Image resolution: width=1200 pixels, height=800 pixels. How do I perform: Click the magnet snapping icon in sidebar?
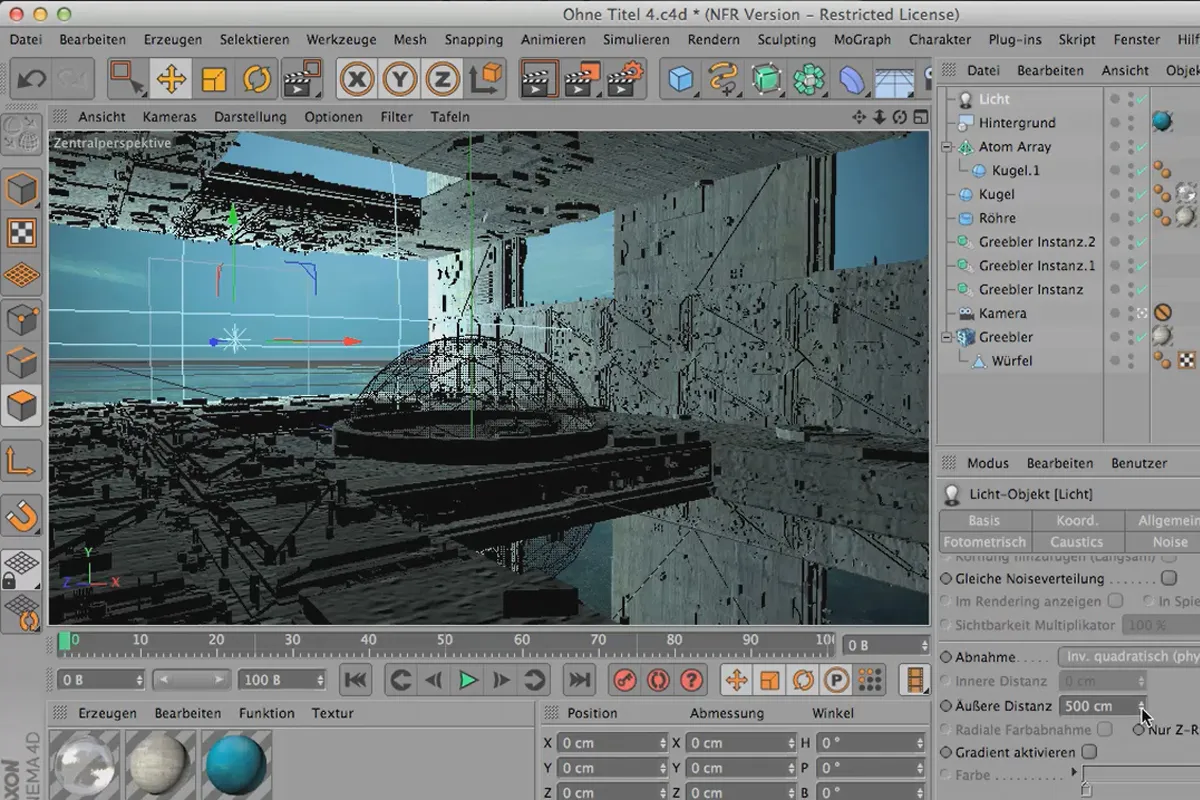[22, 516]
